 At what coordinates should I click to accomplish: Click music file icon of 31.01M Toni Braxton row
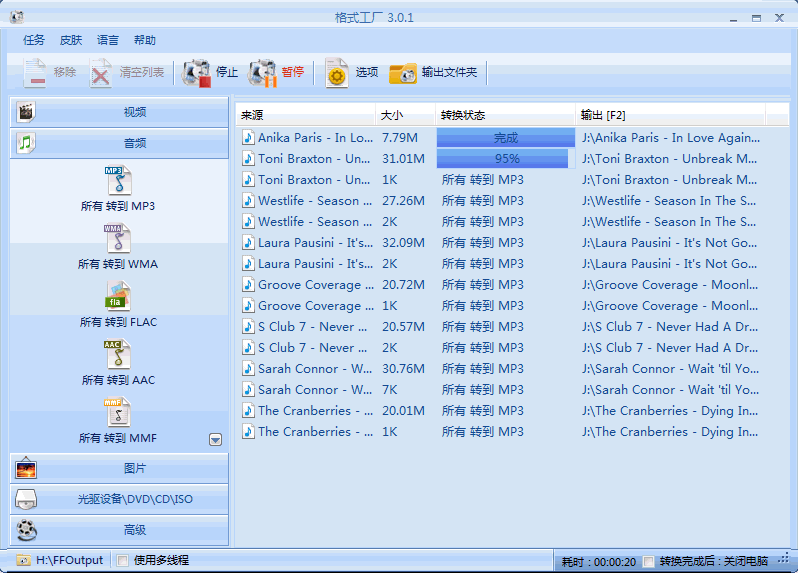pyautogui.click(x=248, y=159)
